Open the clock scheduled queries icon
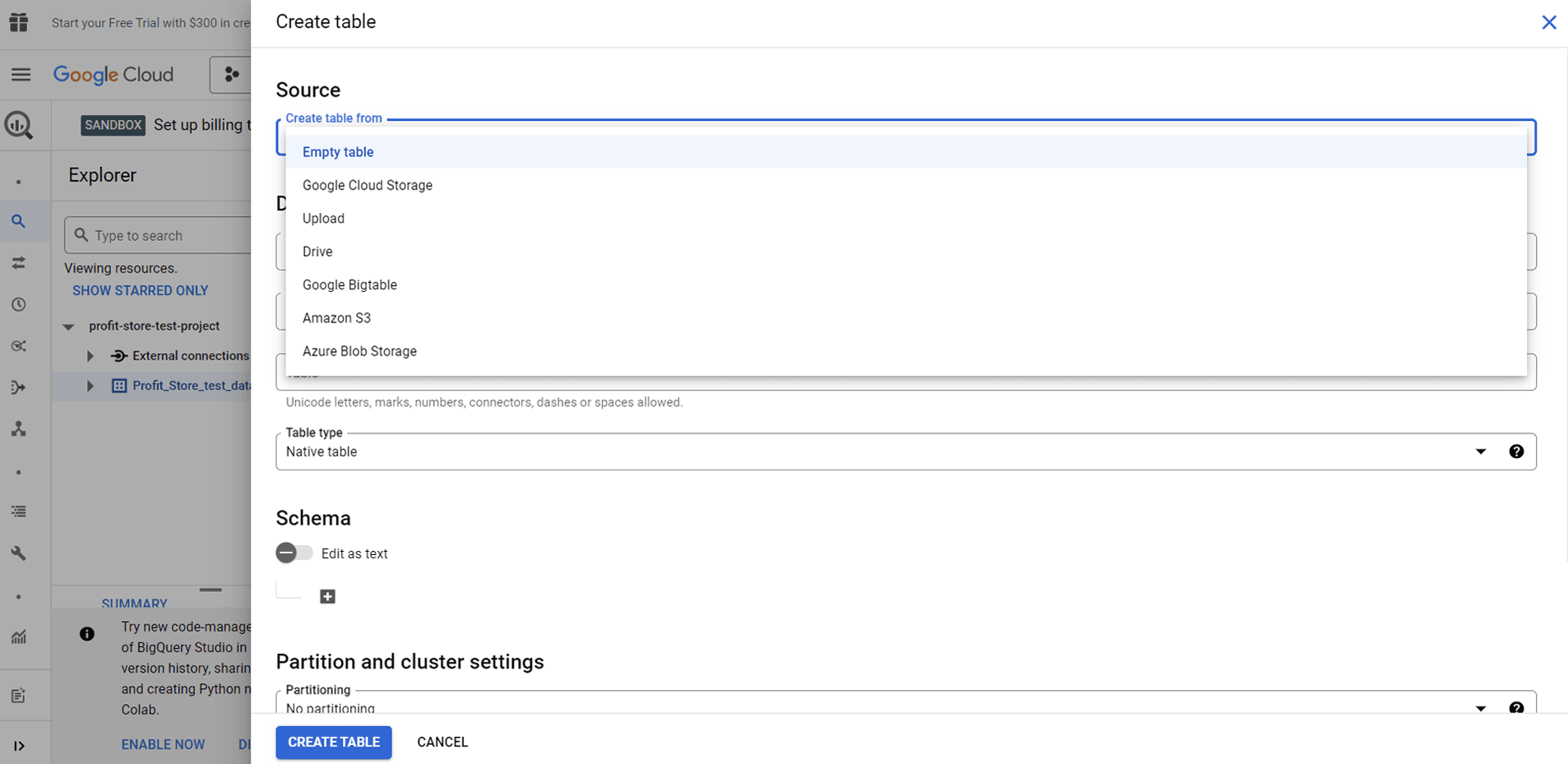Screen dimensions: 1568x764 click(19, 304)
